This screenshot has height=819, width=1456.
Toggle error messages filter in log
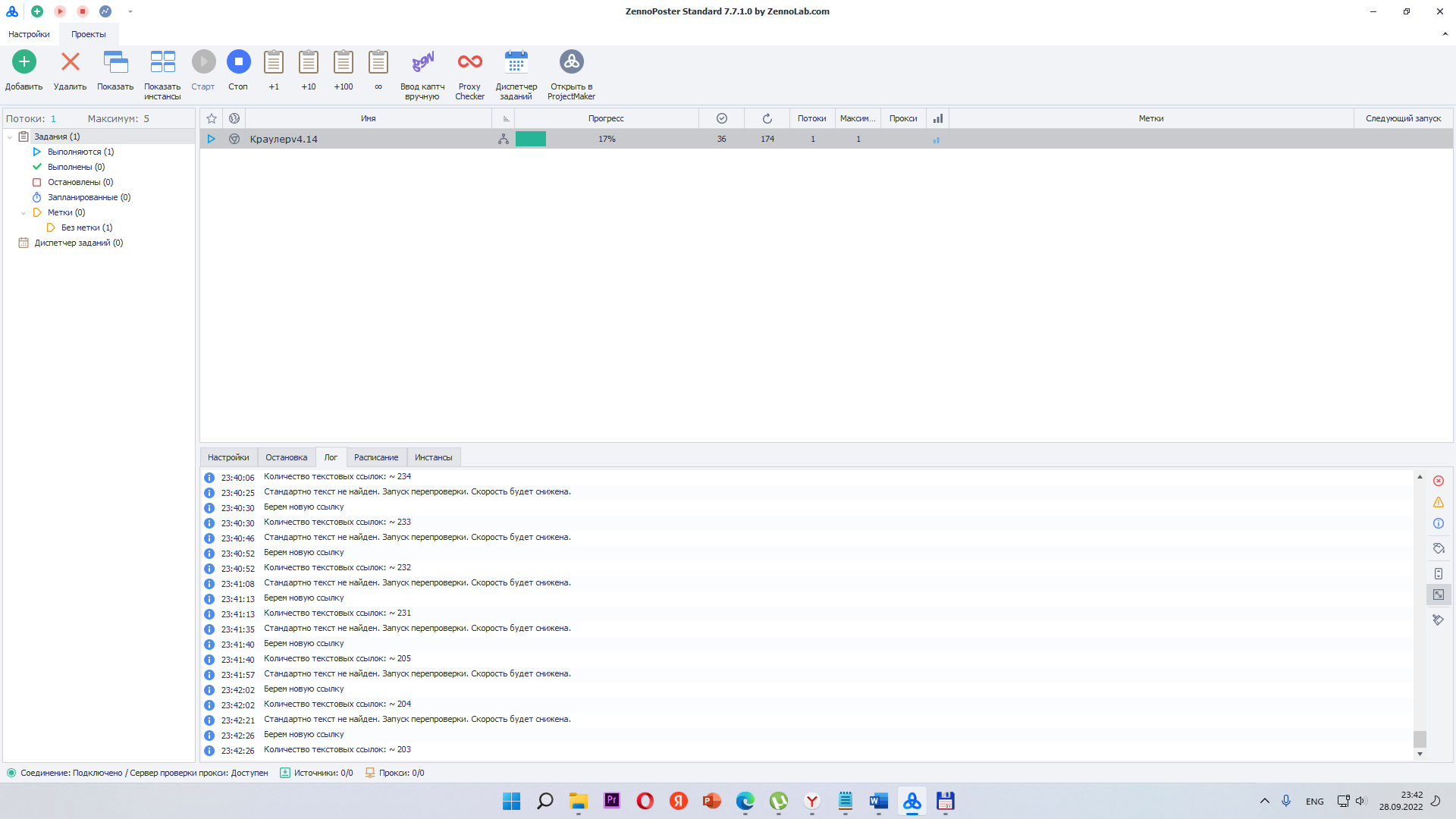pyautogui.click(x=1438, y=481)
